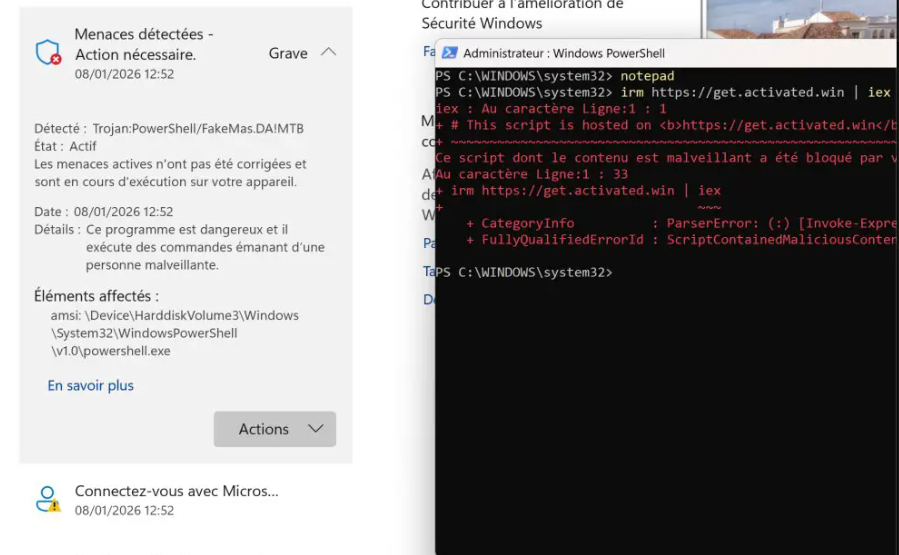Click the 'Ce programme est dangereux' details text
The width and height of the screenshot is (899, 555).
pos(205,247)
